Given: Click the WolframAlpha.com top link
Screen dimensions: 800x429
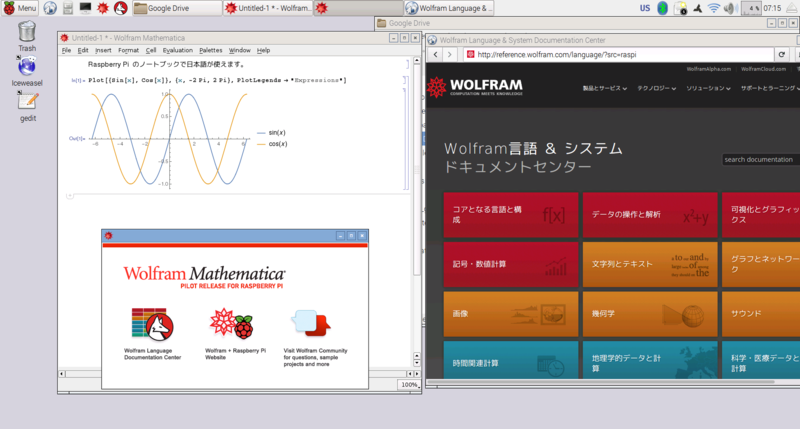Looking at the screenshot, I should [708, 69].
